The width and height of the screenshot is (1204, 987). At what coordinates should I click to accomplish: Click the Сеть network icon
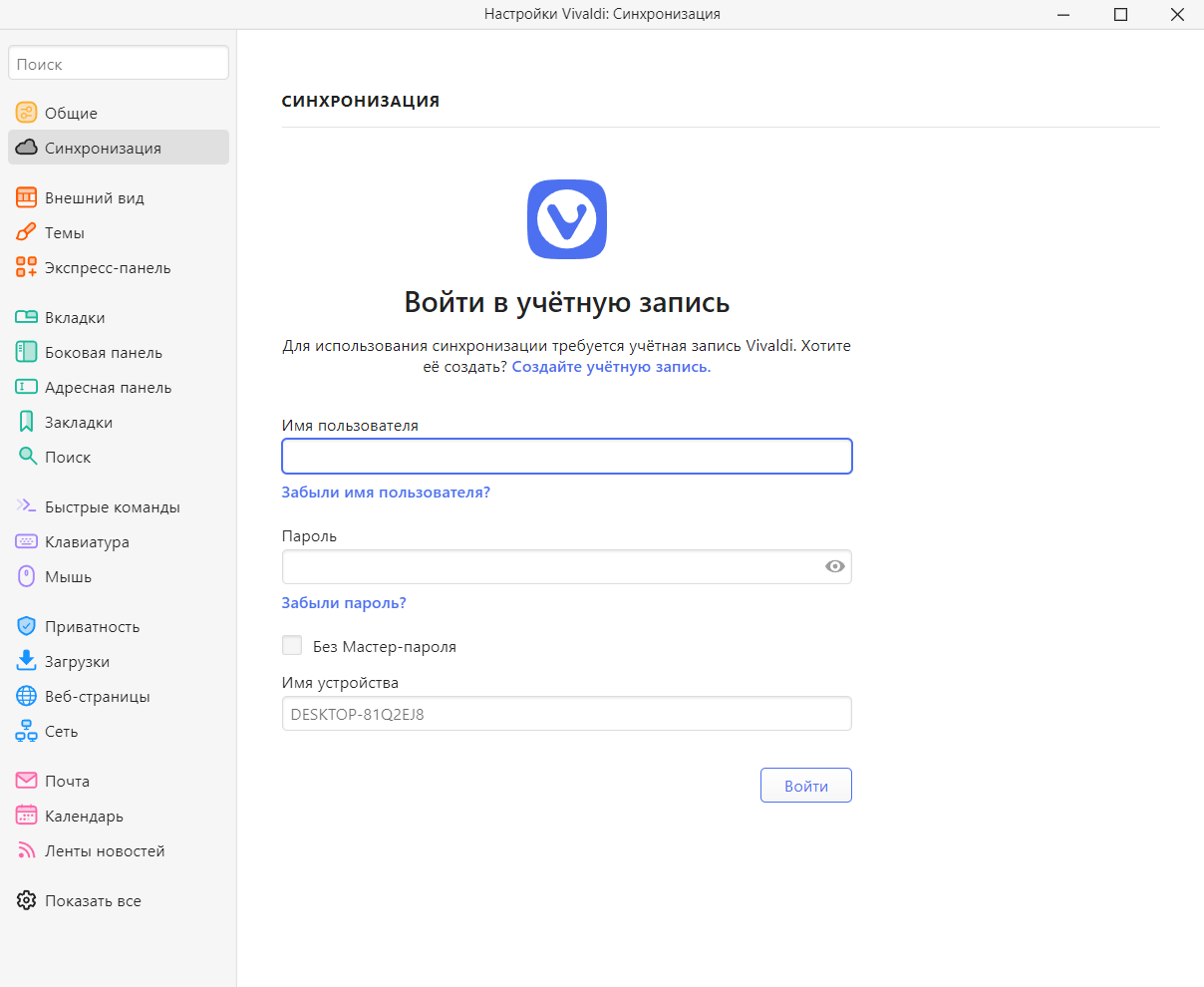click(26, 731)
